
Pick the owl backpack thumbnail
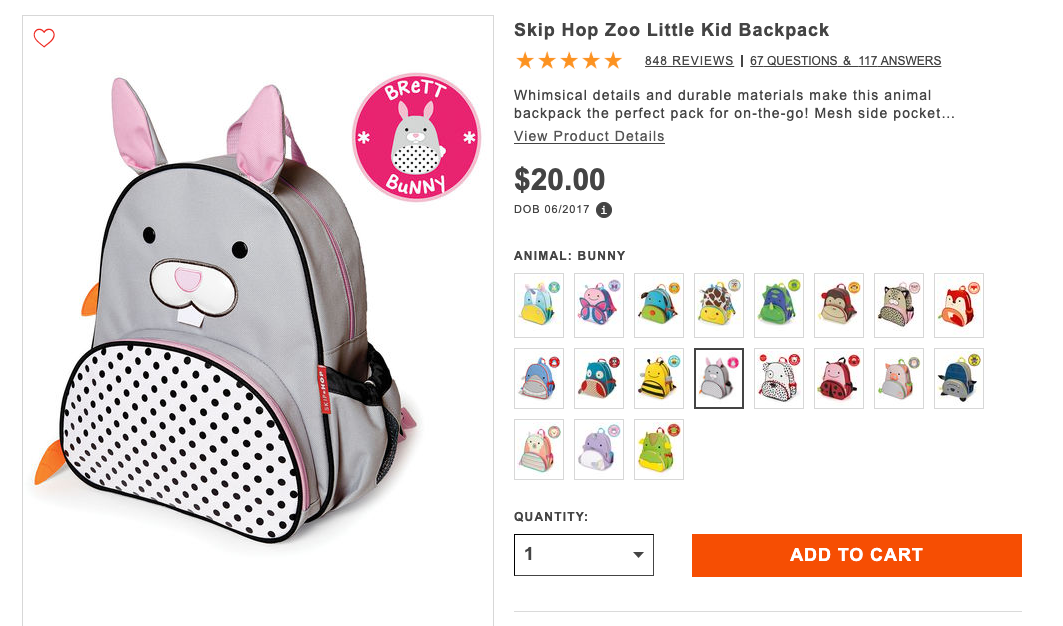[x=599, y=379]
